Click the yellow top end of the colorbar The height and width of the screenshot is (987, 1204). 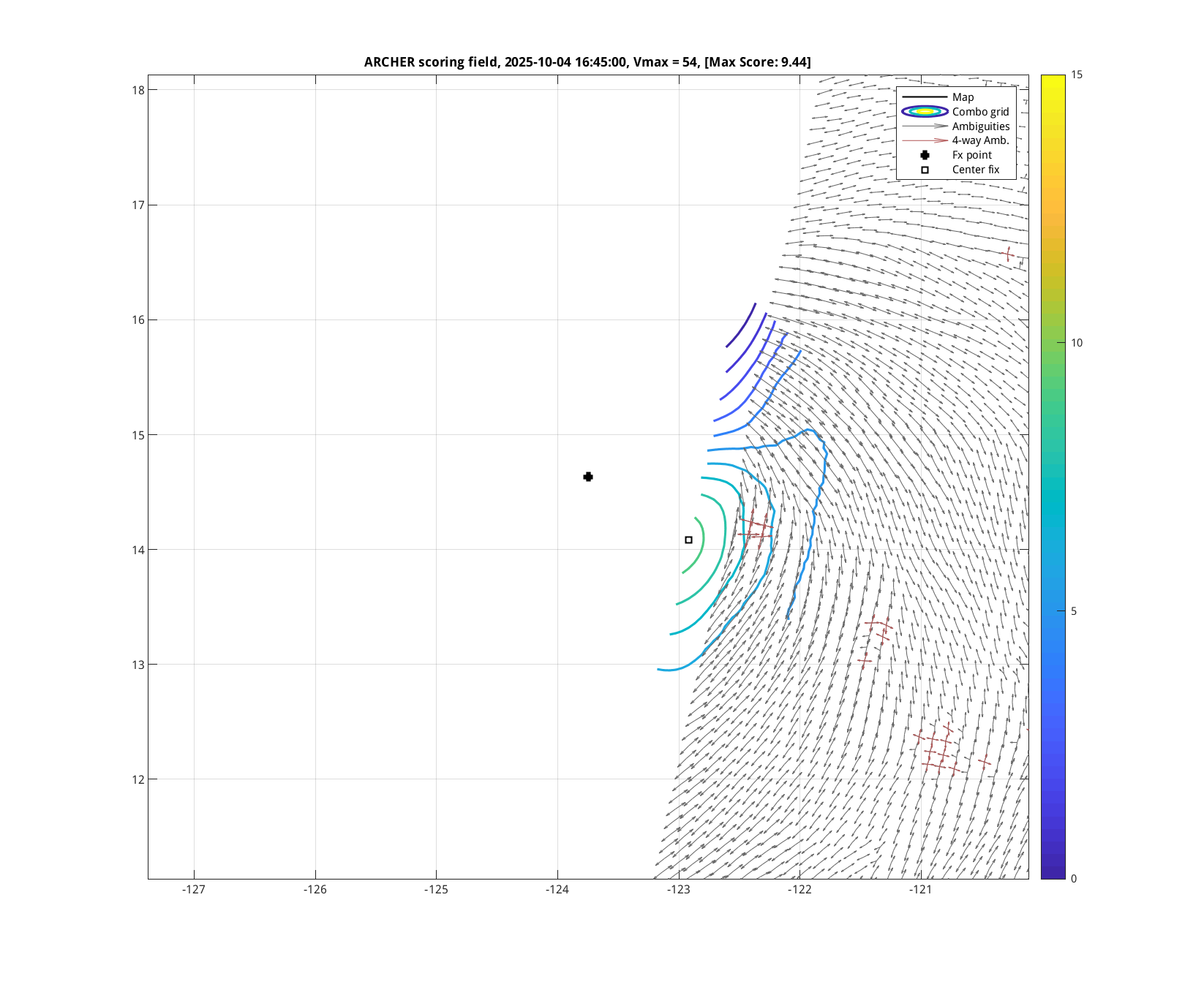1053,78
